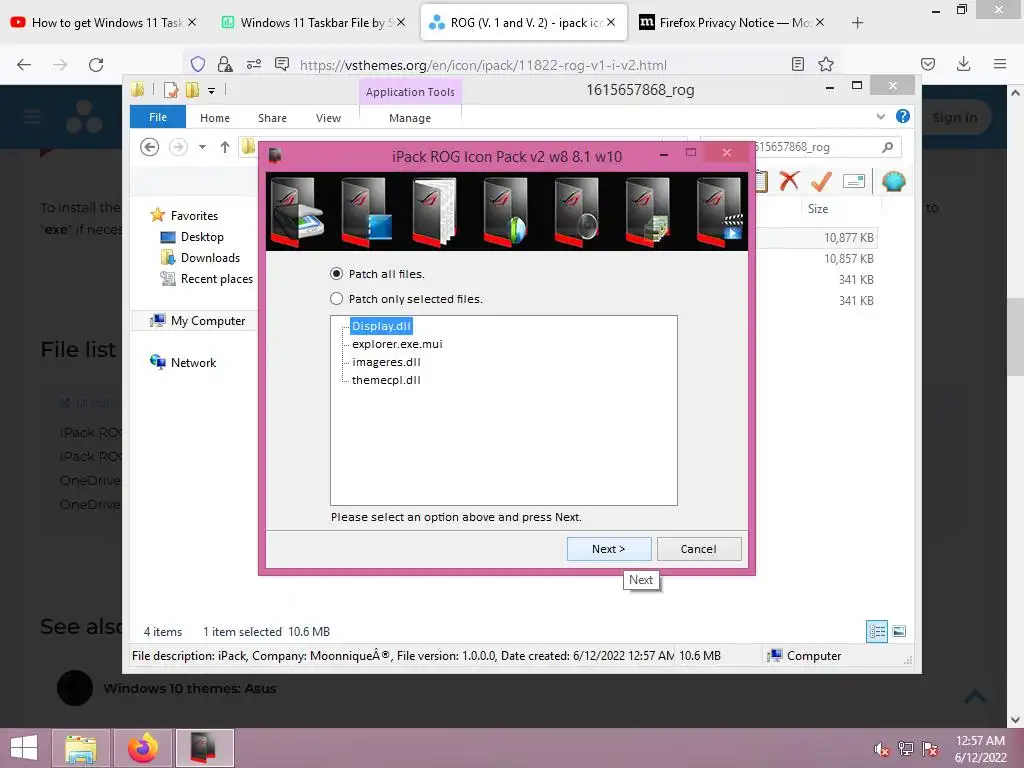The width and height of the screenshot is (1024, 768).
Task: Click Firefox downloads arrow icon
Action: click(963, 64)
